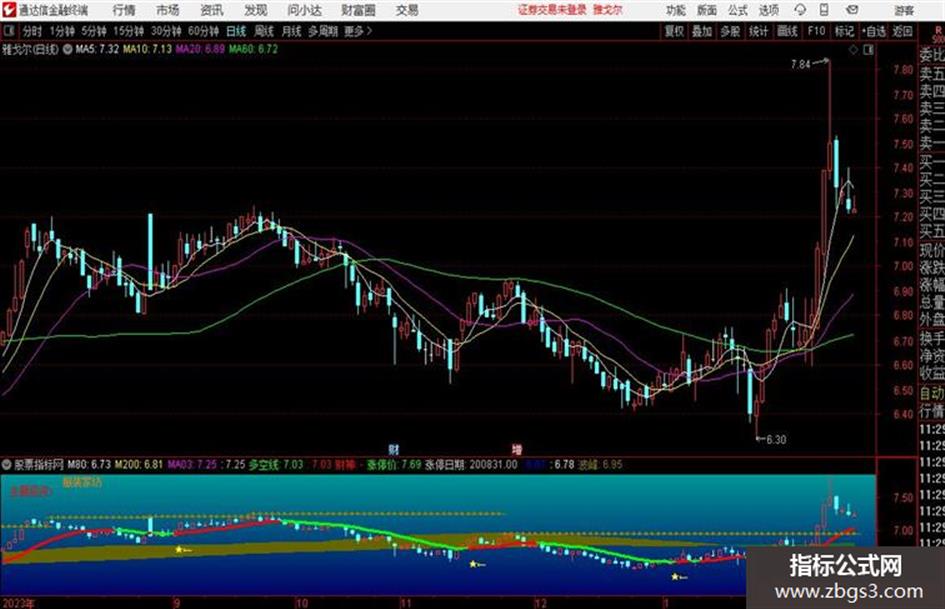Click the MA5: 7.32 indicator value
945x609 pixels.
(96, 49)
